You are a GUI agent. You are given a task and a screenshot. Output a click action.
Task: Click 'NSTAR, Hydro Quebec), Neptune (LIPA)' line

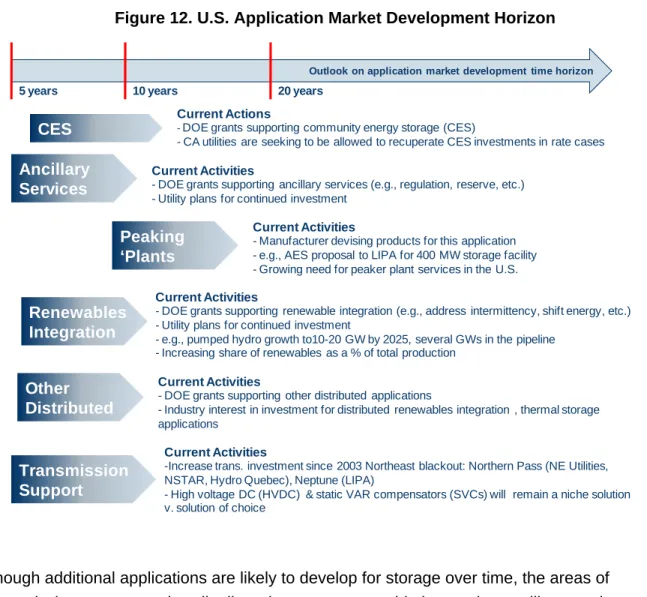269,481
